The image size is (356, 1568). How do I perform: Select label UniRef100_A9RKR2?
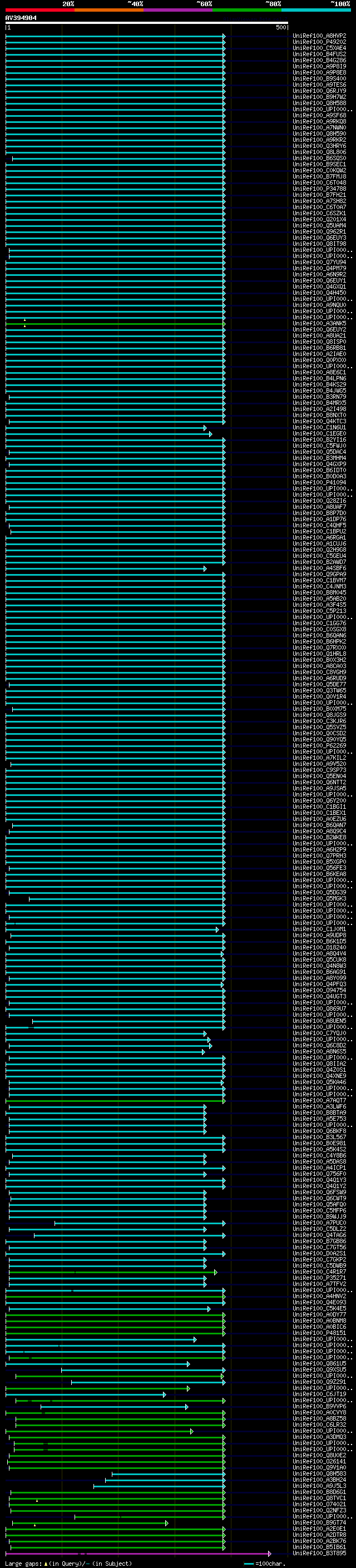point(319,140)
